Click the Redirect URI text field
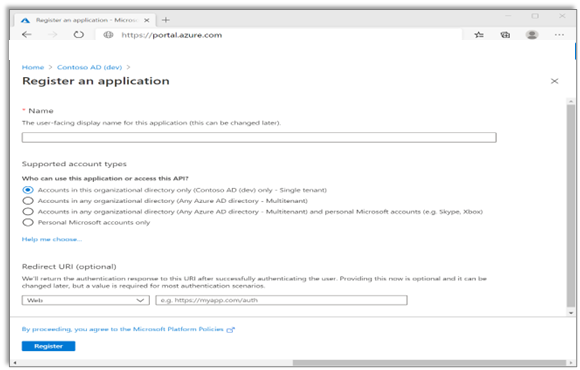Viewport: 580px width, 370px height. tap(281, 300)
